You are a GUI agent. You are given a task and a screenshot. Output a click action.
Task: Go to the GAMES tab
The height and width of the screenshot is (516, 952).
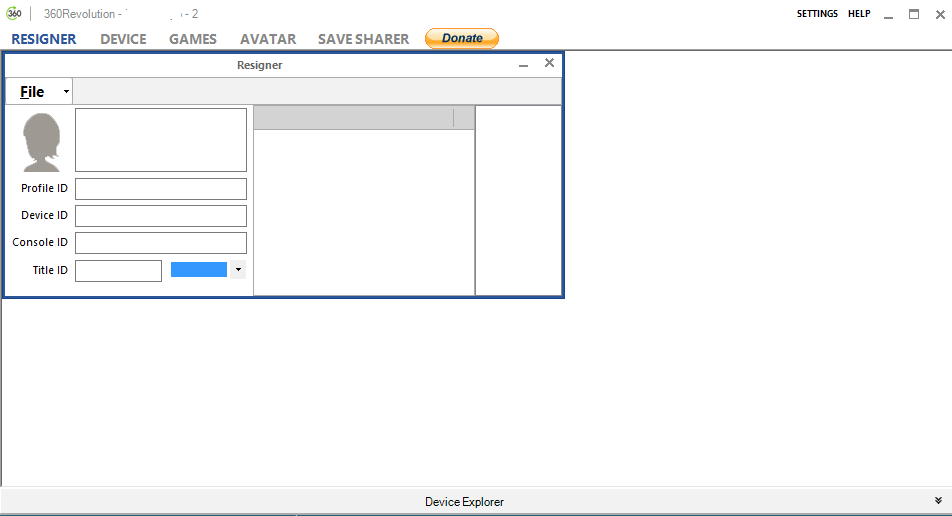[193, 39]
